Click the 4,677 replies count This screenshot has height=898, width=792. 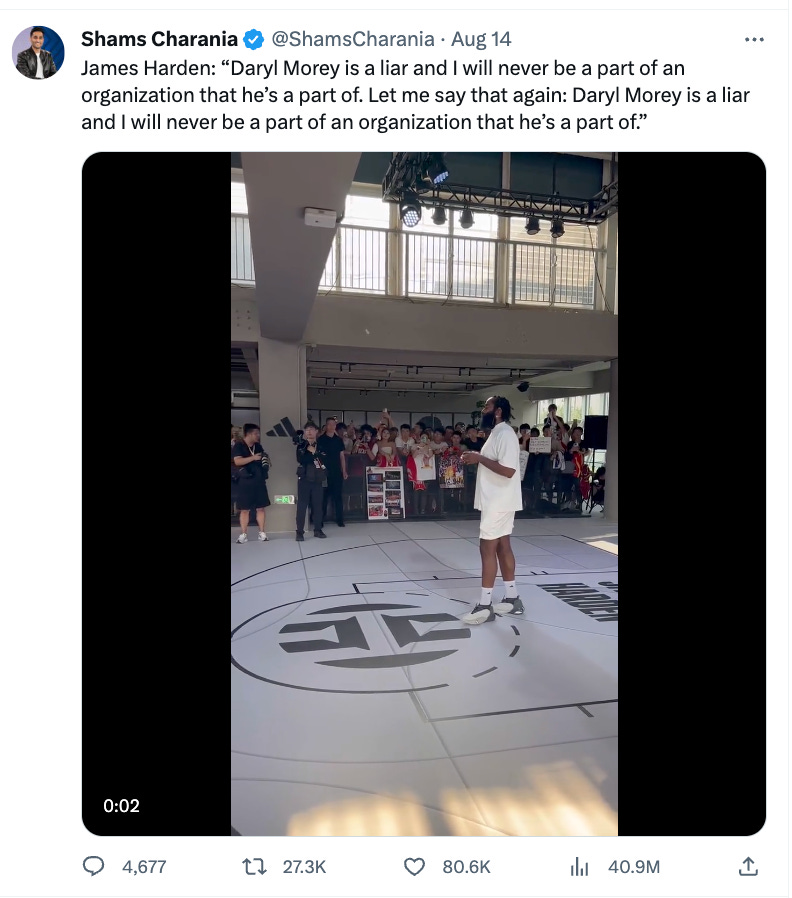[x=144, y=867]
